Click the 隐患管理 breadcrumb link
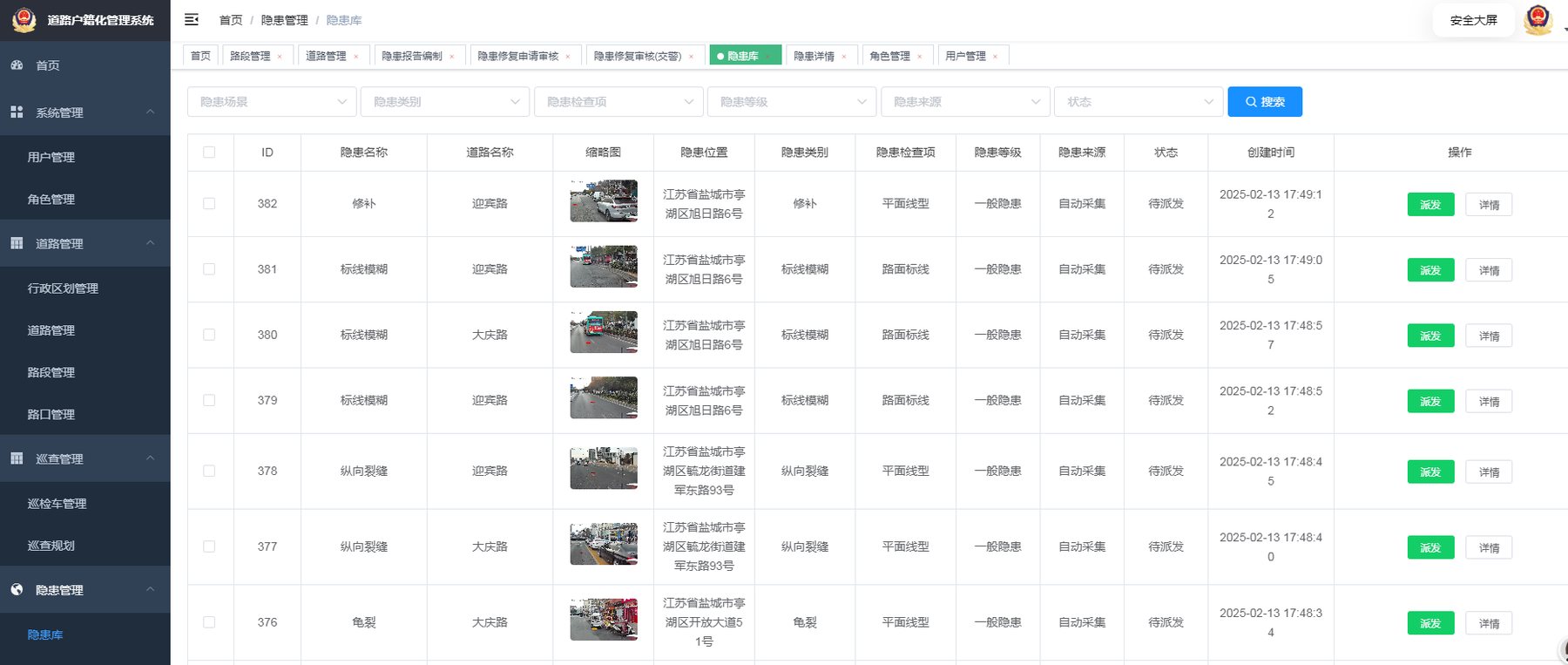The width and height of the screenshot is (1568, 665). tap(285, 20)
